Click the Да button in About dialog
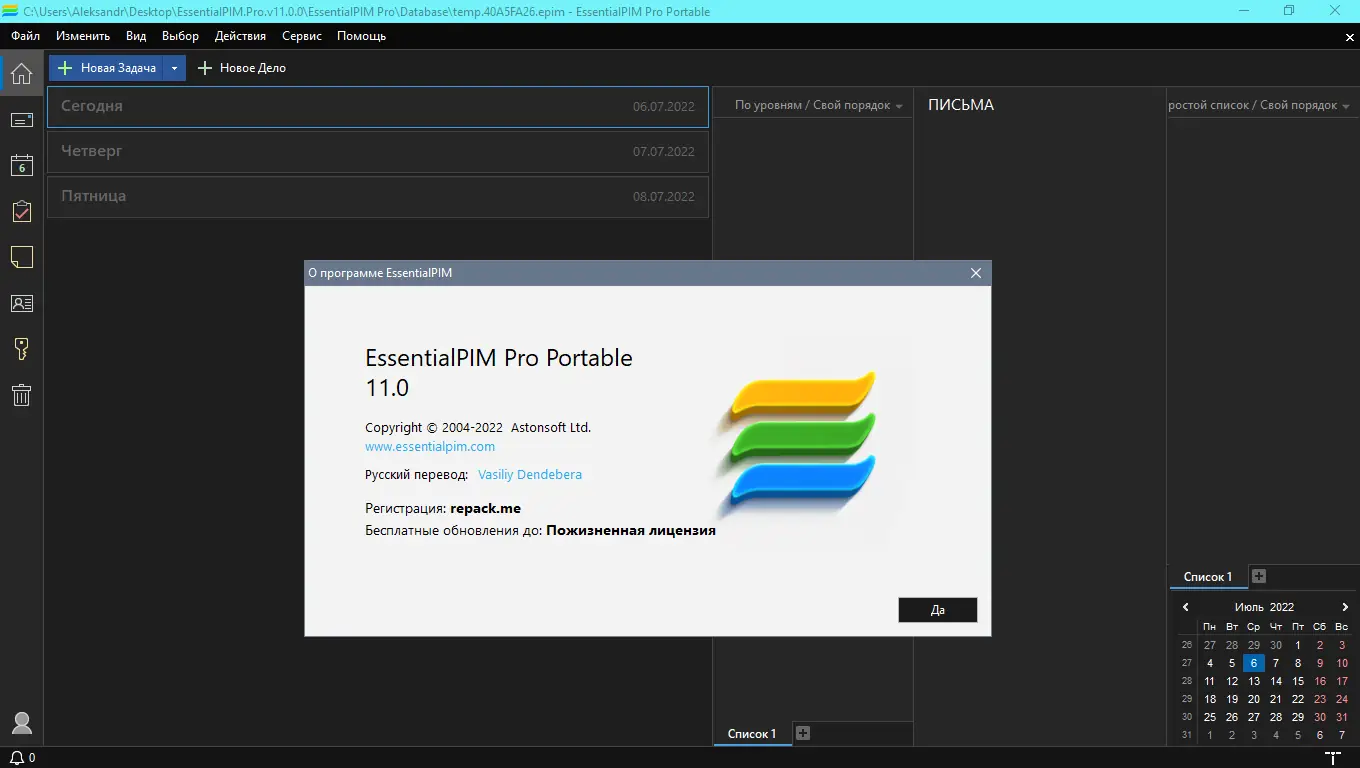The height and width of the screenshot is (768, 1360). [938, 610]
